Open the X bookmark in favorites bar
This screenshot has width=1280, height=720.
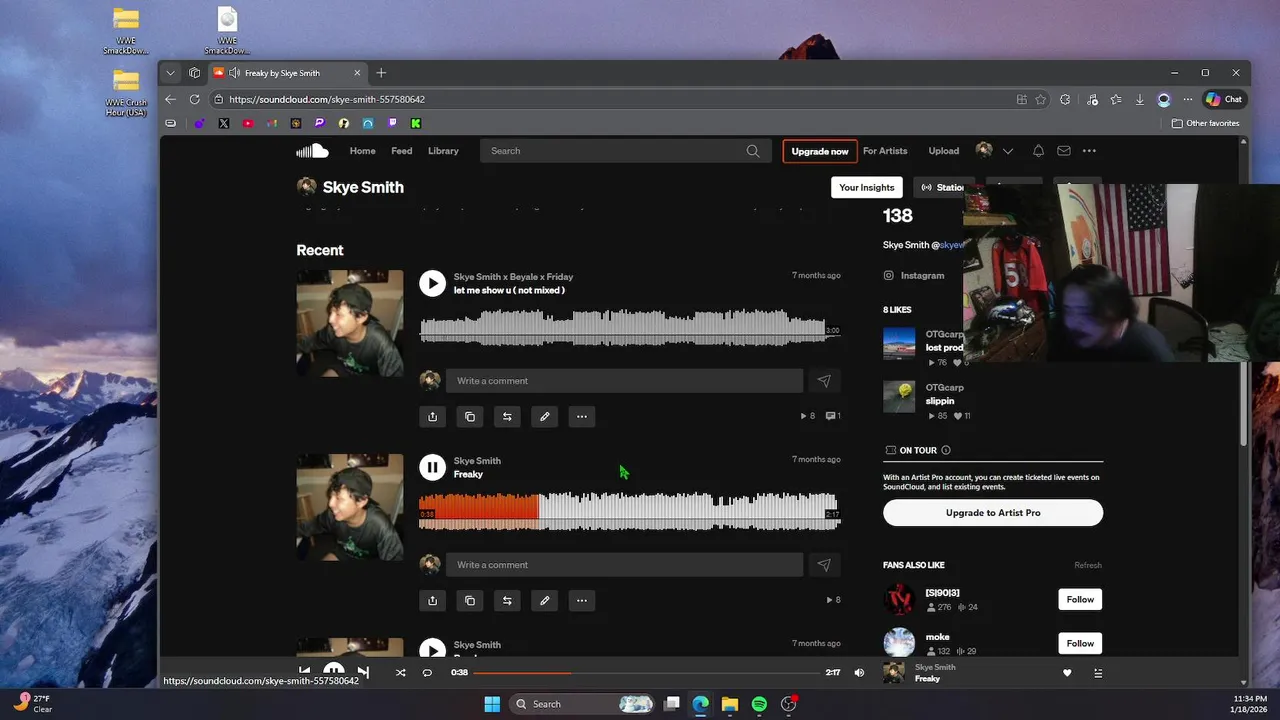(223, 123)
